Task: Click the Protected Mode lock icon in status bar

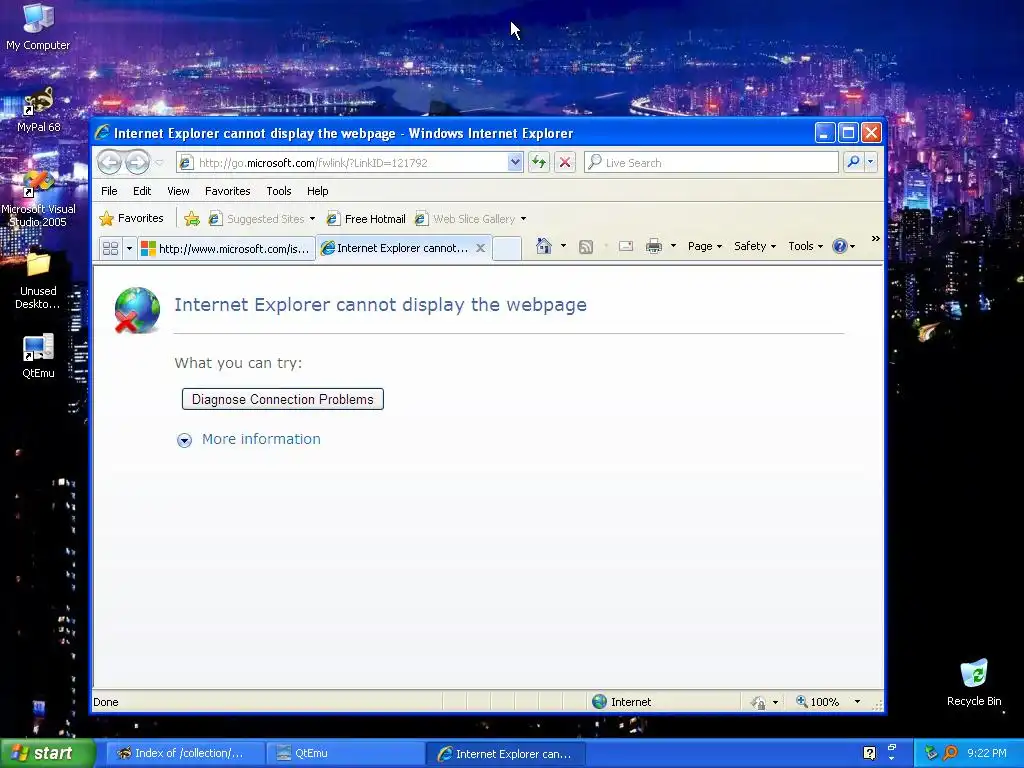Action: click(758, 702)
